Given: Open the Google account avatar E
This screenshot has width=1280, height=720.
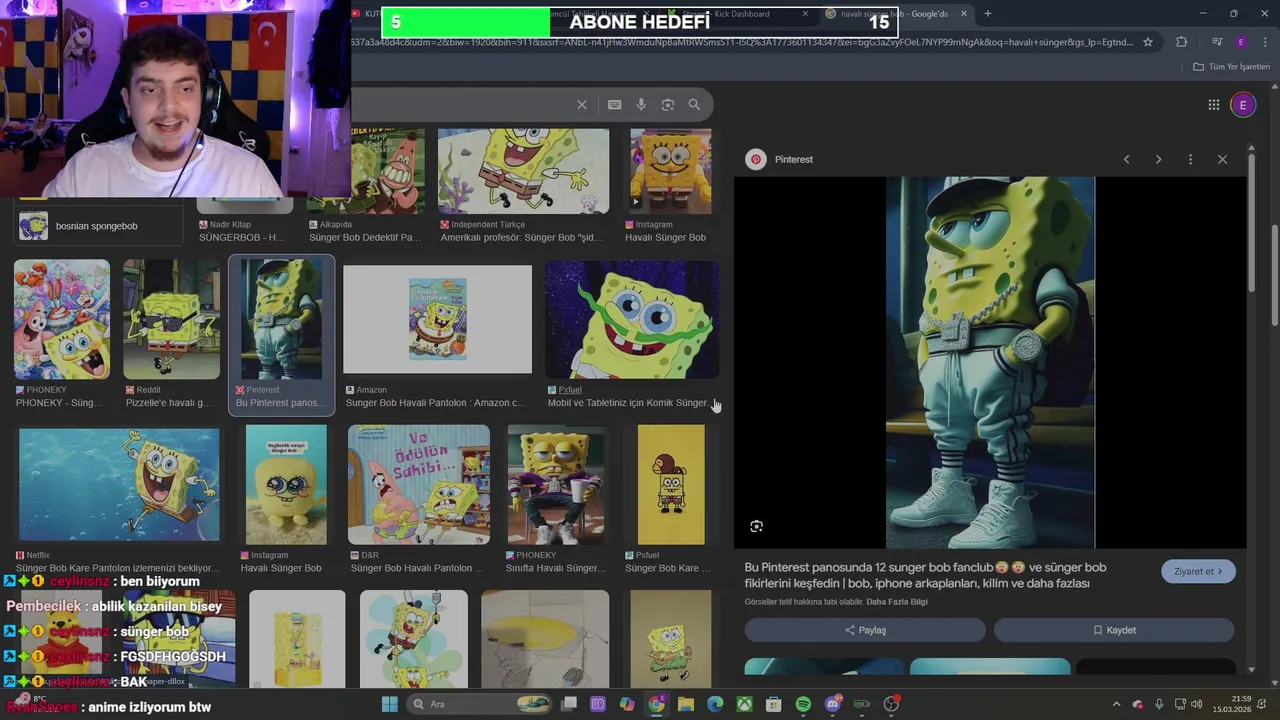Looking at the screenshot, I should click(1243, 104).
